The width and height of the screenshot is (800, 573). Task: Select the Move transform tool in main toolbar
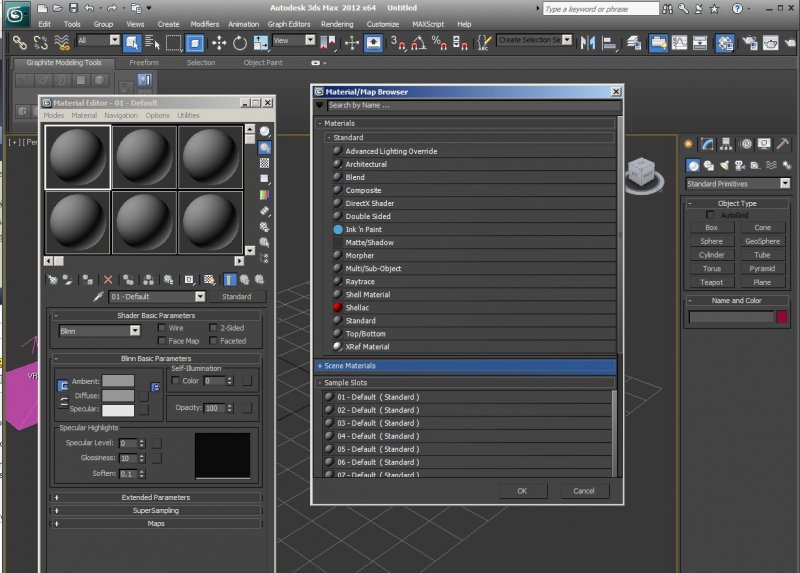point(219,43)
